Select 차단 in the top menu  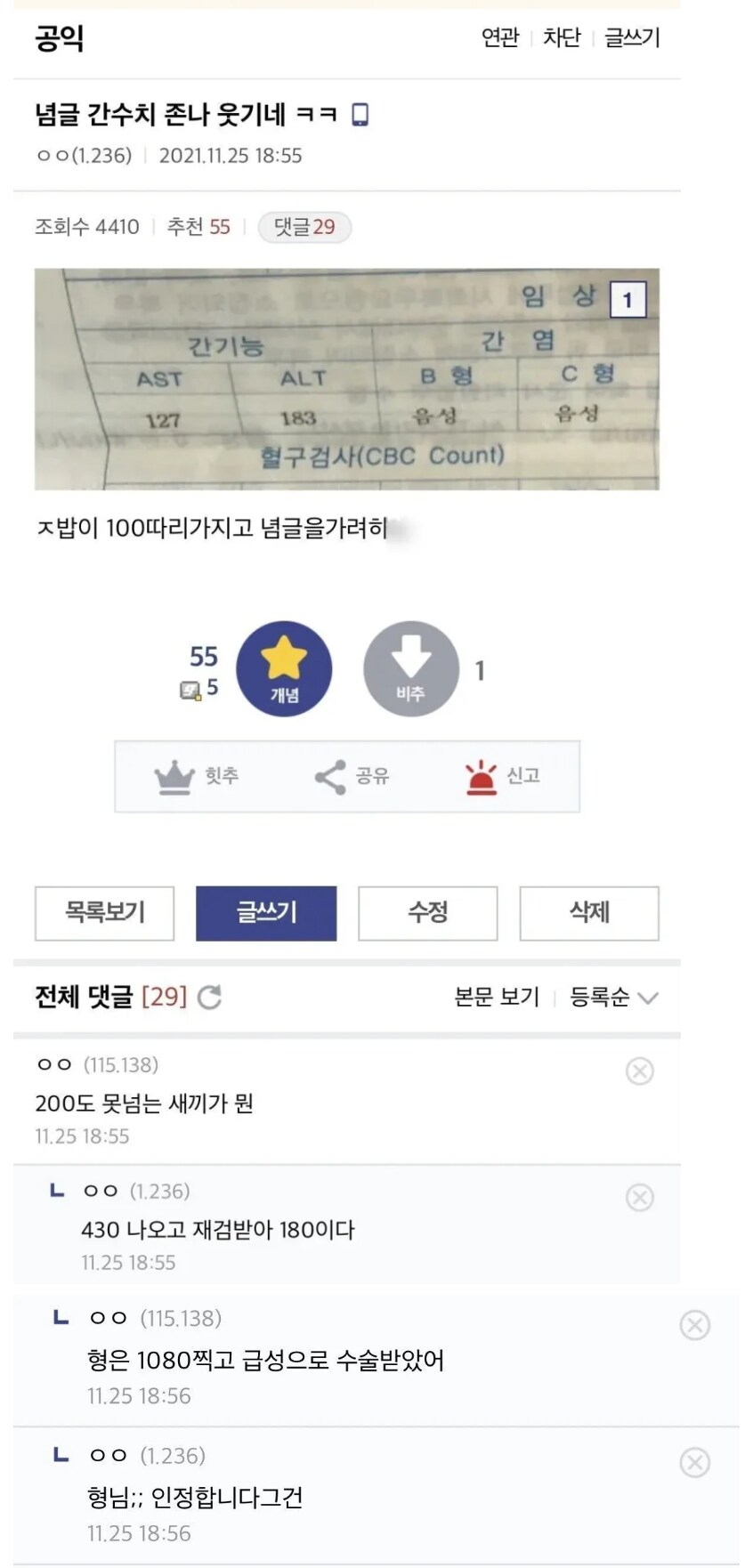click(561, 37)
